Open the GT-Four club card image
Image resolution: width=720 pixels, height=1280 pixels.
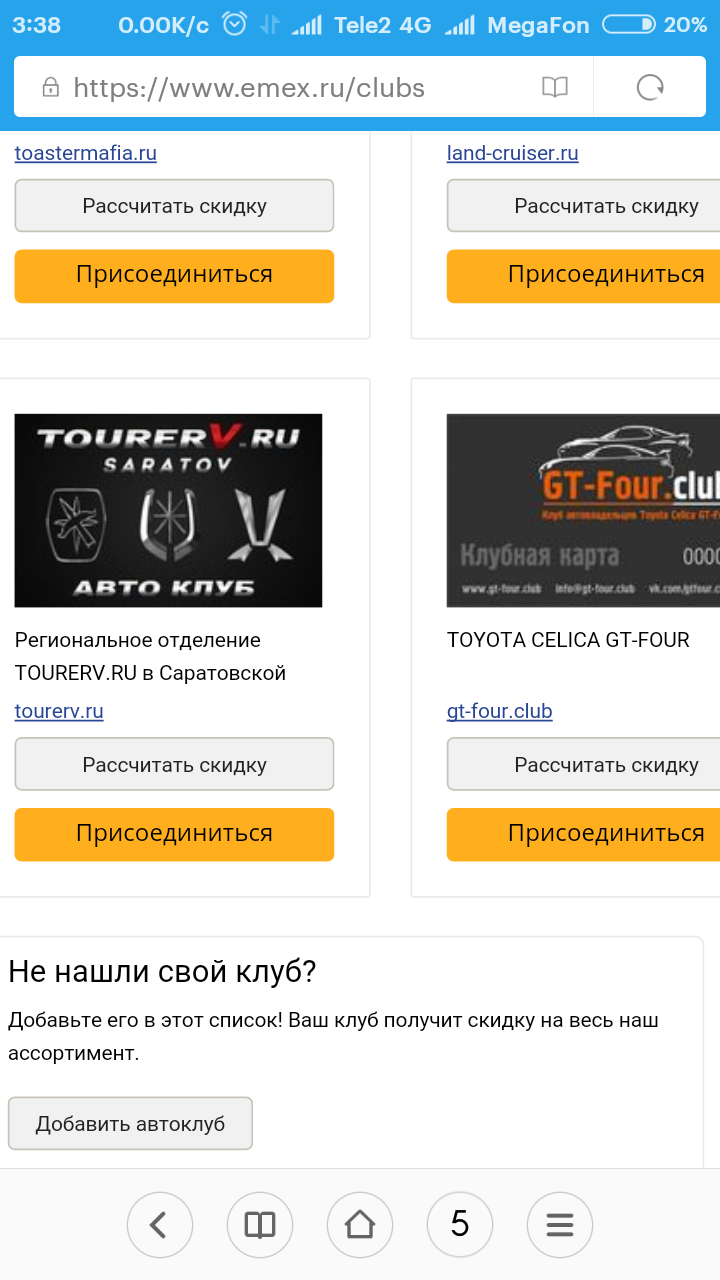click(583, 510)
